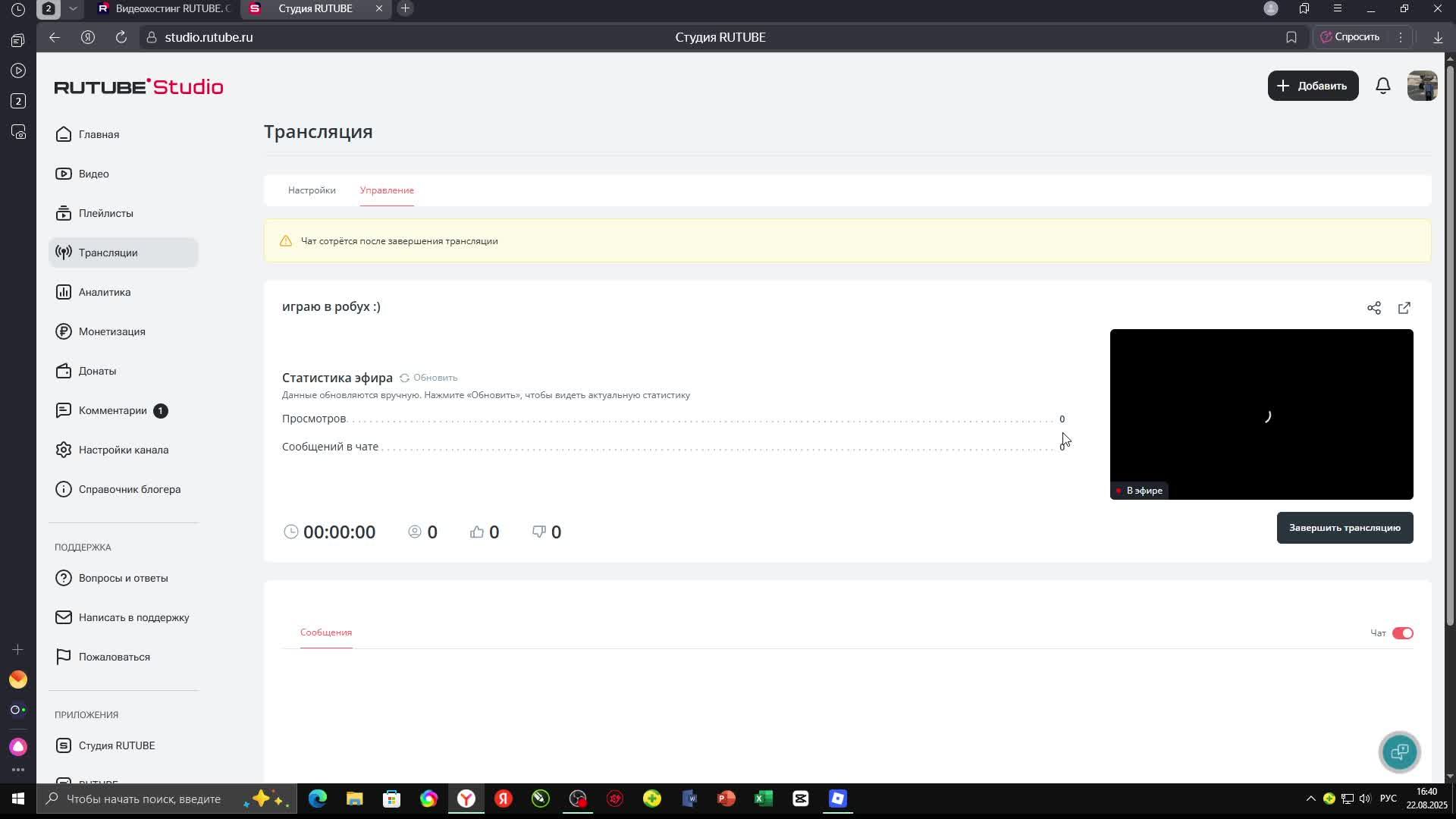The width and height of the screenshot is (1456, 819).
Task: Click the live stream preview player
Action: tap(1260, 414)
